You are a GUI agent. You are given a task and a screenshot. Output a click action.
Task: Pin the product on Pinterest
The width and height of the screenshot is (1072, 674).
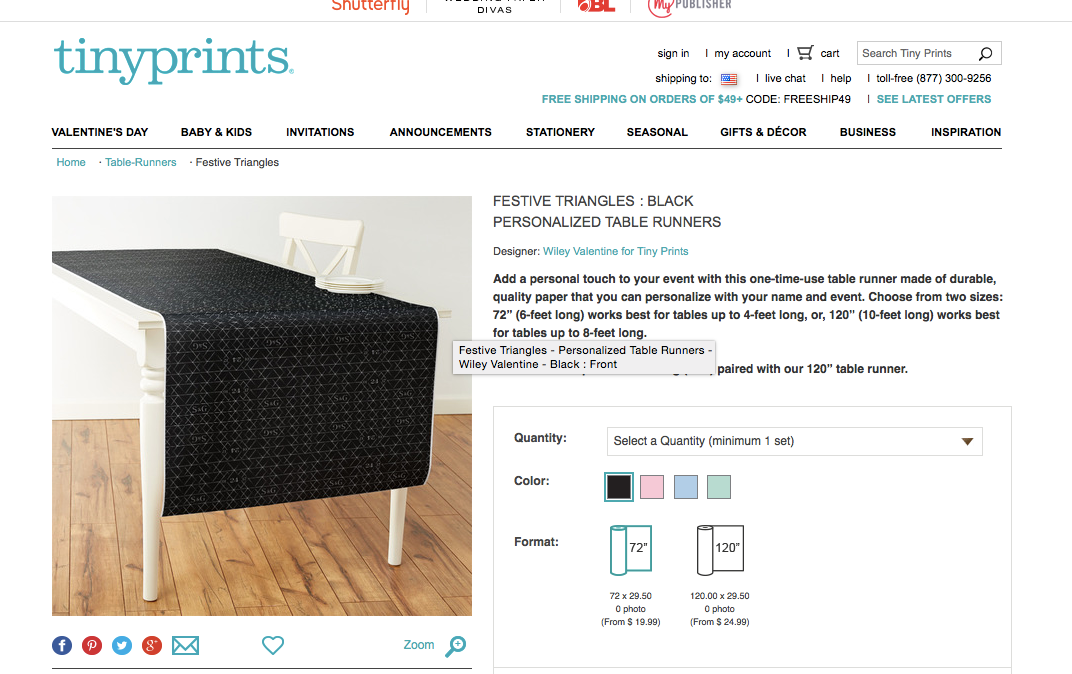92,645
